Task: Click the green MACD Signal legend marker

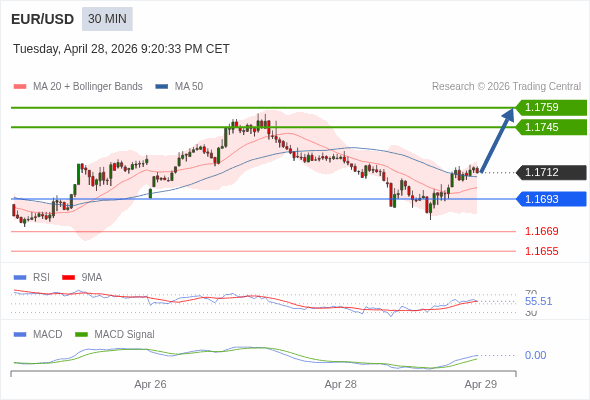Action: (x=81, y=335)
